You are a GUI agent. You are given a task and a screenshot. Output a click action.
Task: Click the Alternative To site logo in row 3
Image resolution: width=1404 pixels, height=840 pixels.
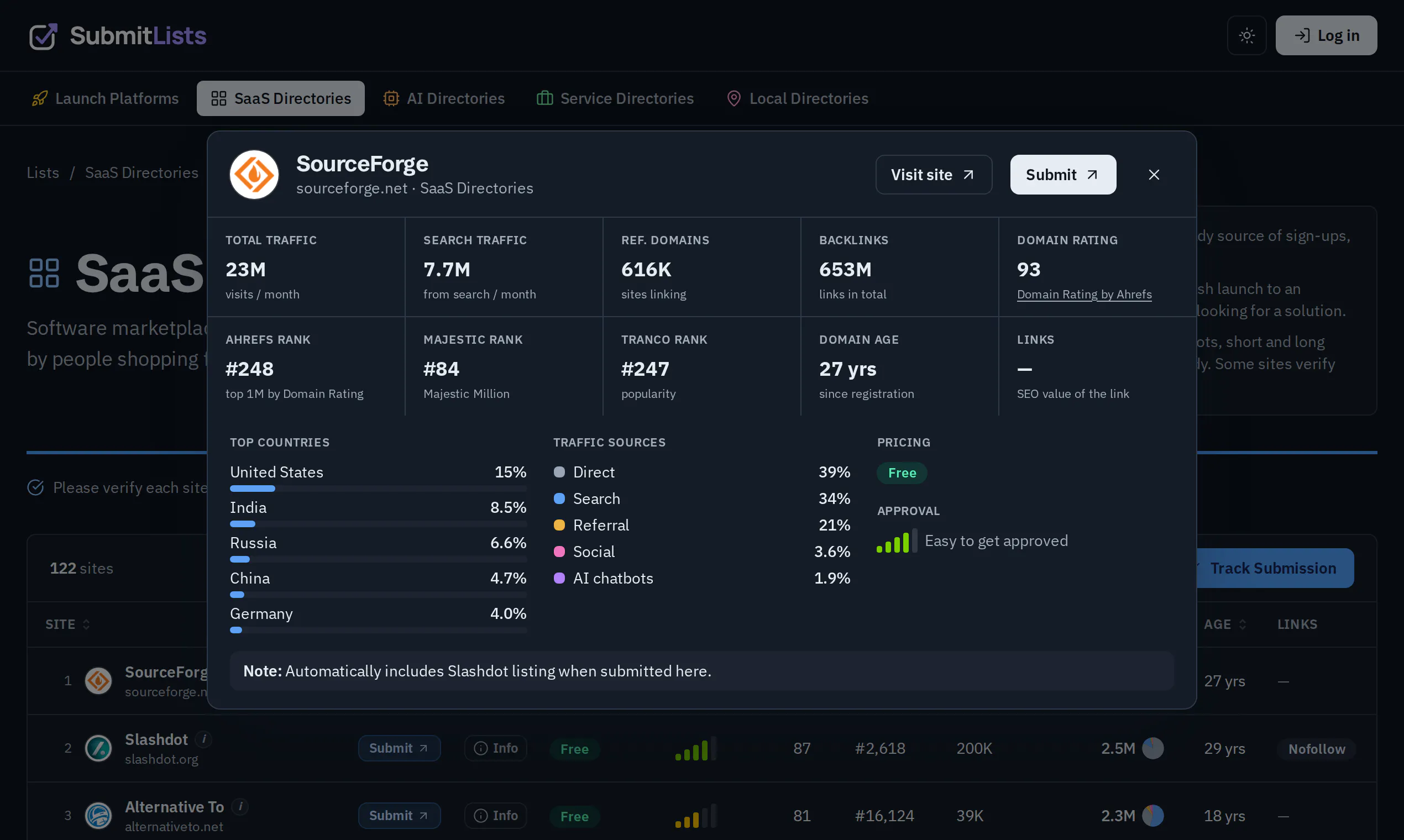tap(98, 815)
